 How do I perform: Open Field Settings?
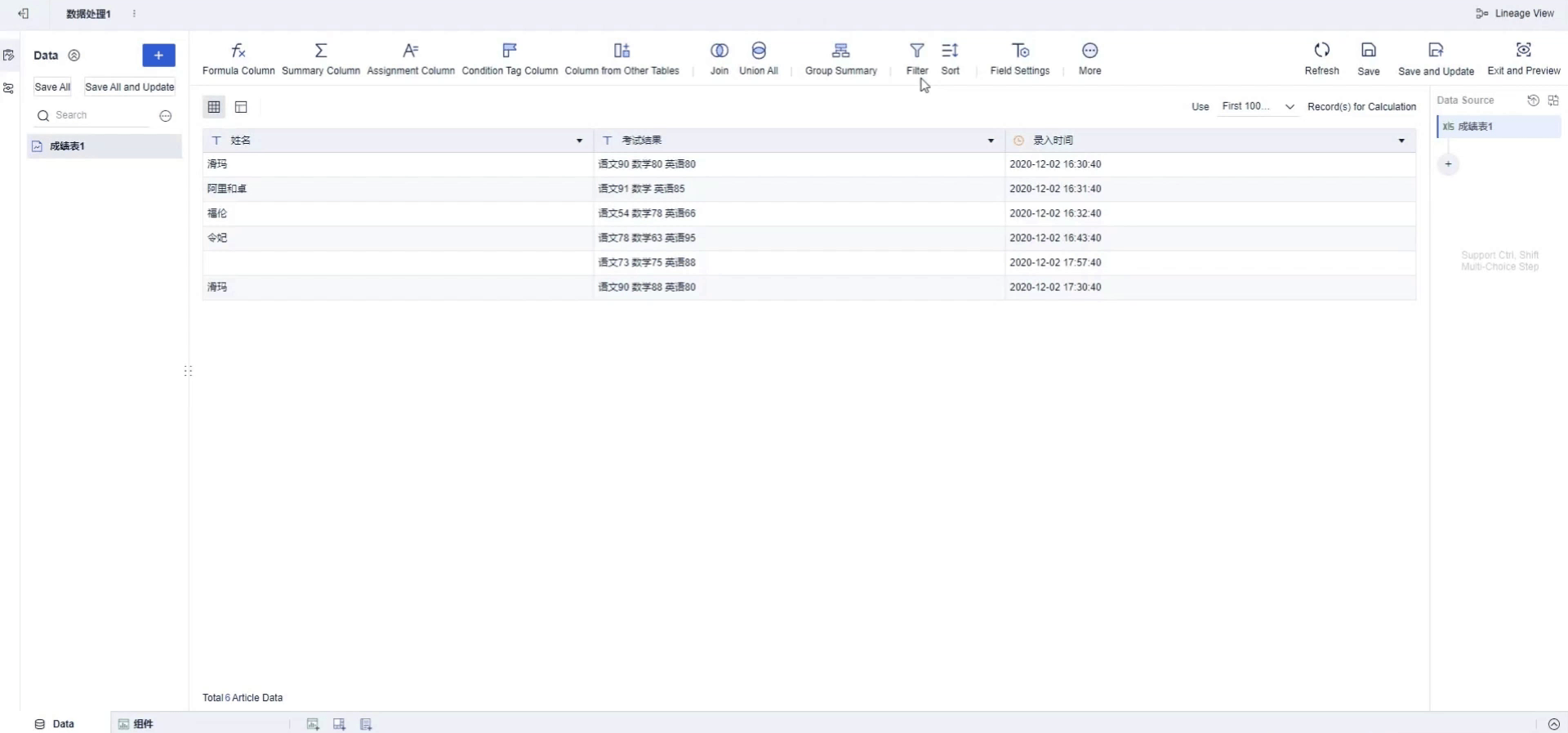coord(1020,59)
